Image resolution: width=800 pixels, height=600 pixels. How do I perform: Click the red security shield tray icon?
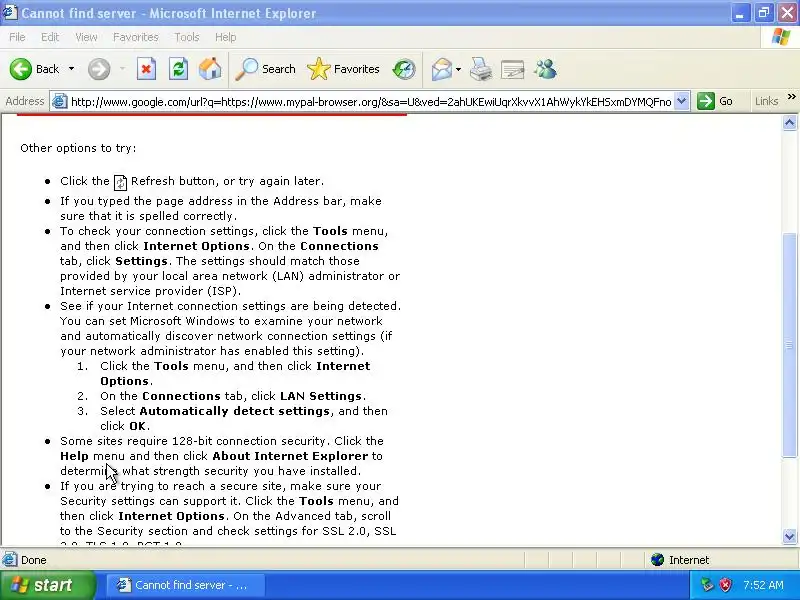click(725, 585)
